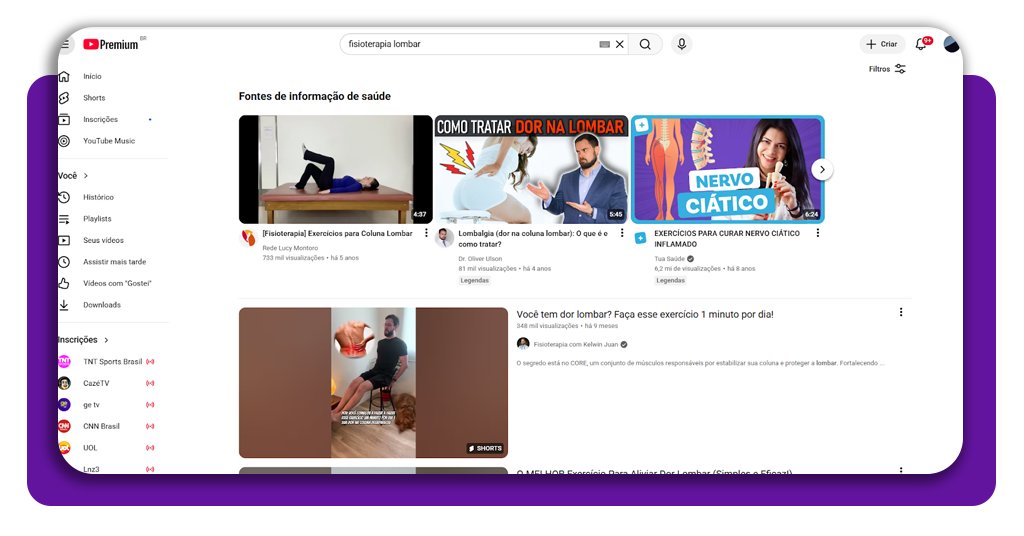The width and height of the screenshot is (1024, 536).
Task: Open CNN Brasil channel
Action: point(101,426)
